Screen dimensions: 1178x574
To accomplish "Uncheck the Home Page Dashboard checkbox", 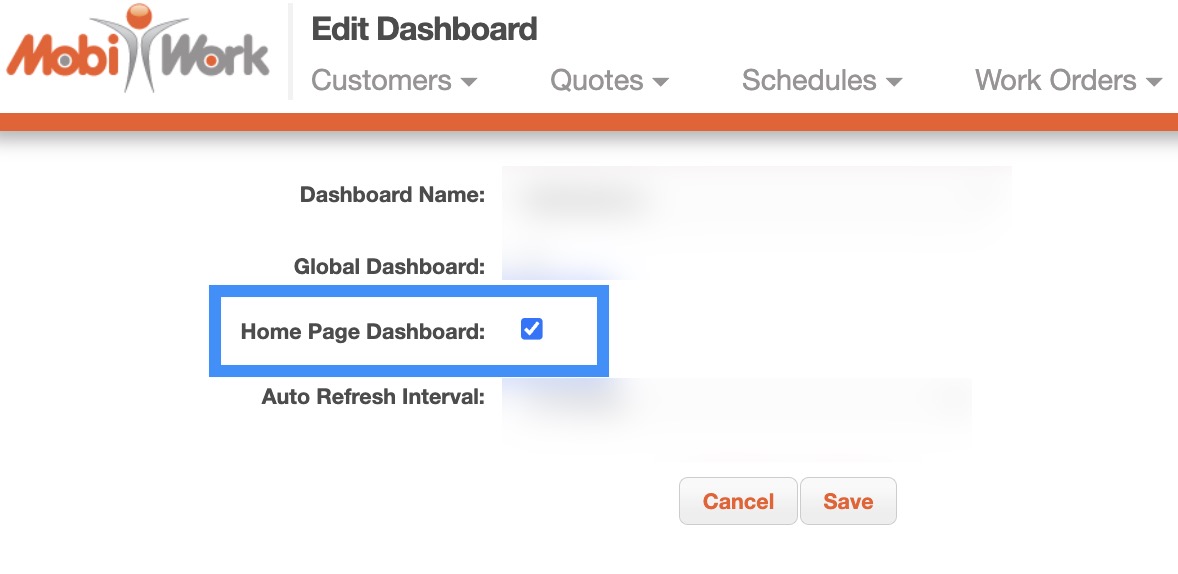I will 532,329.
